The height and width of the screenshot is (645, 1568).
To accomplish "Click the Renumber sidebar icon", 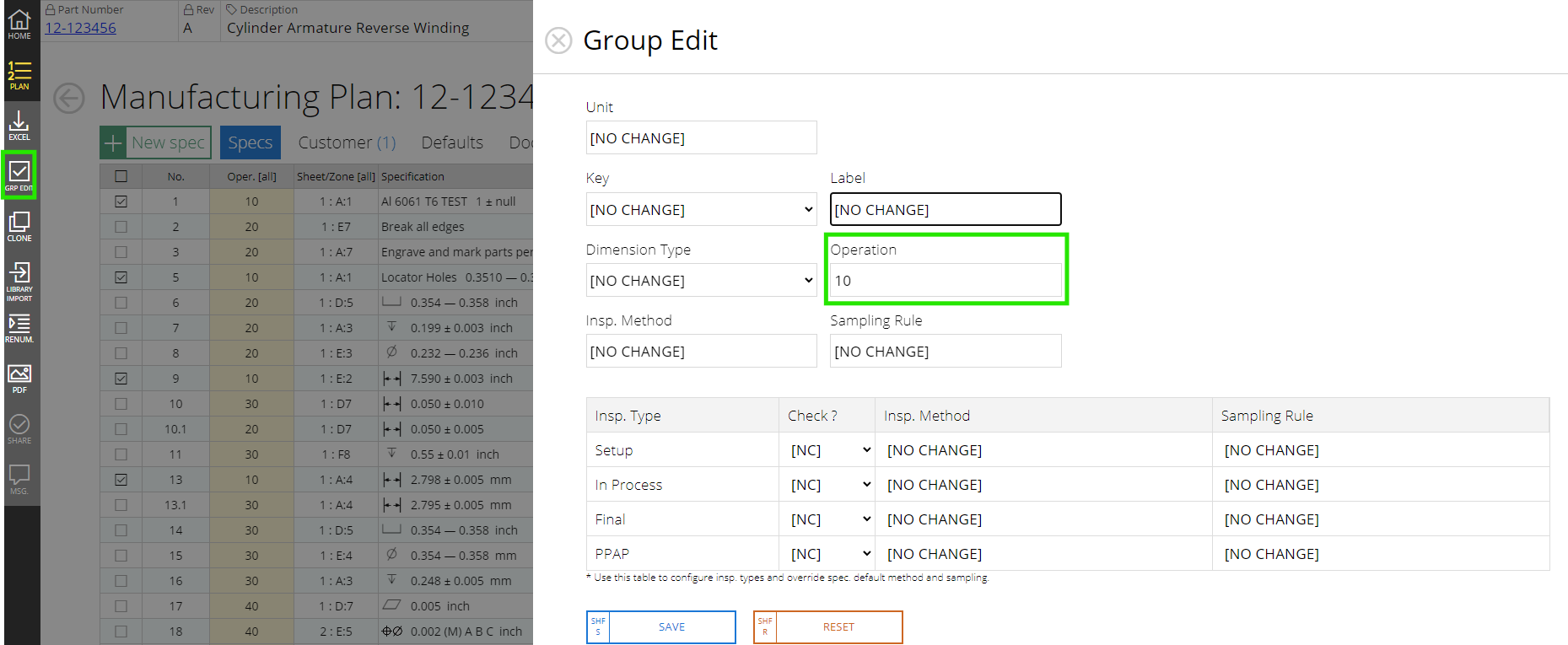I will pyautogui.click(x=19, y=329).
